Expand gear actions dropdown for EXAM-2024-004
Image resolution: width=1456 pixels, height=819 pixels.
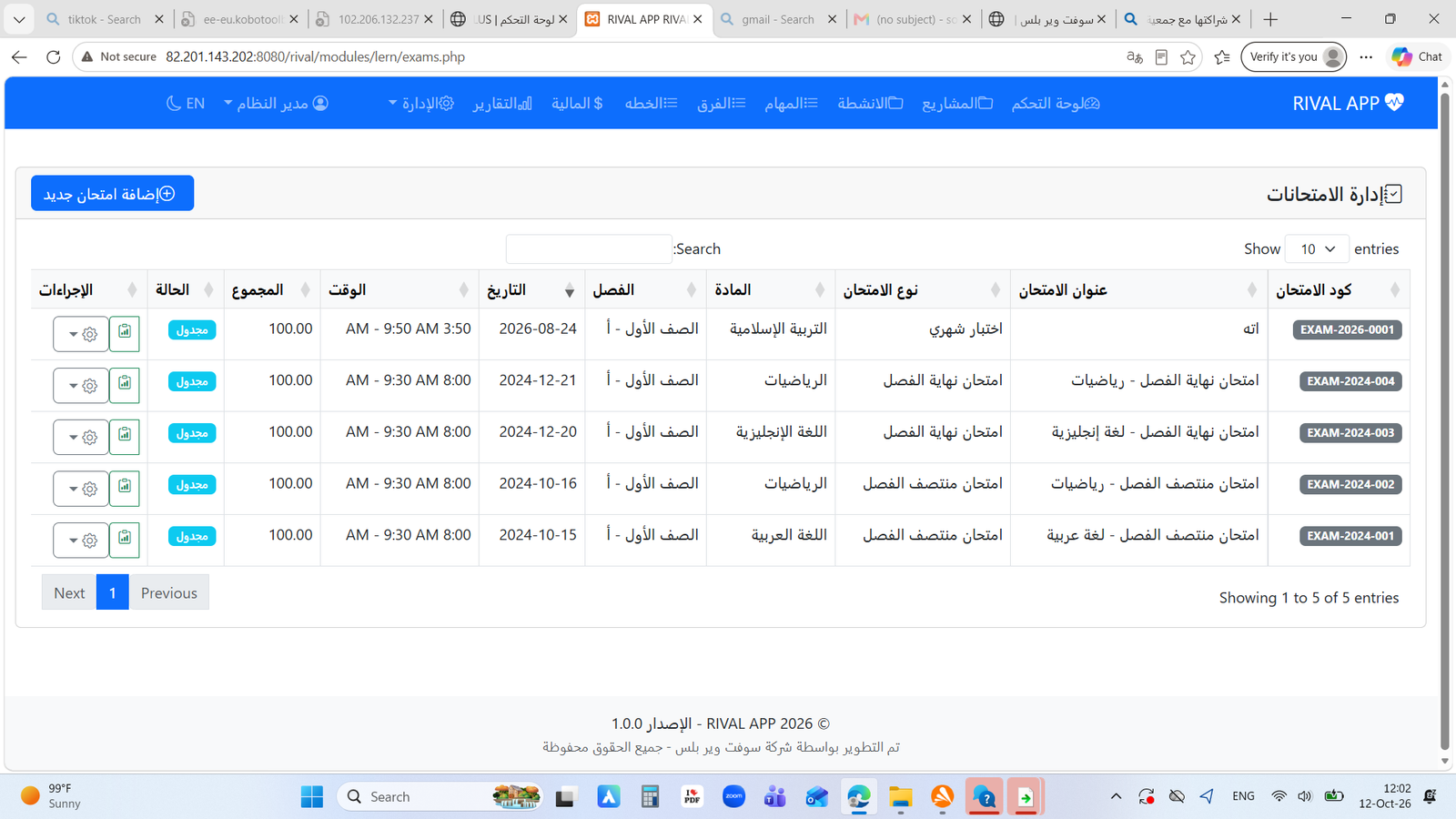(x=81, y=386)
